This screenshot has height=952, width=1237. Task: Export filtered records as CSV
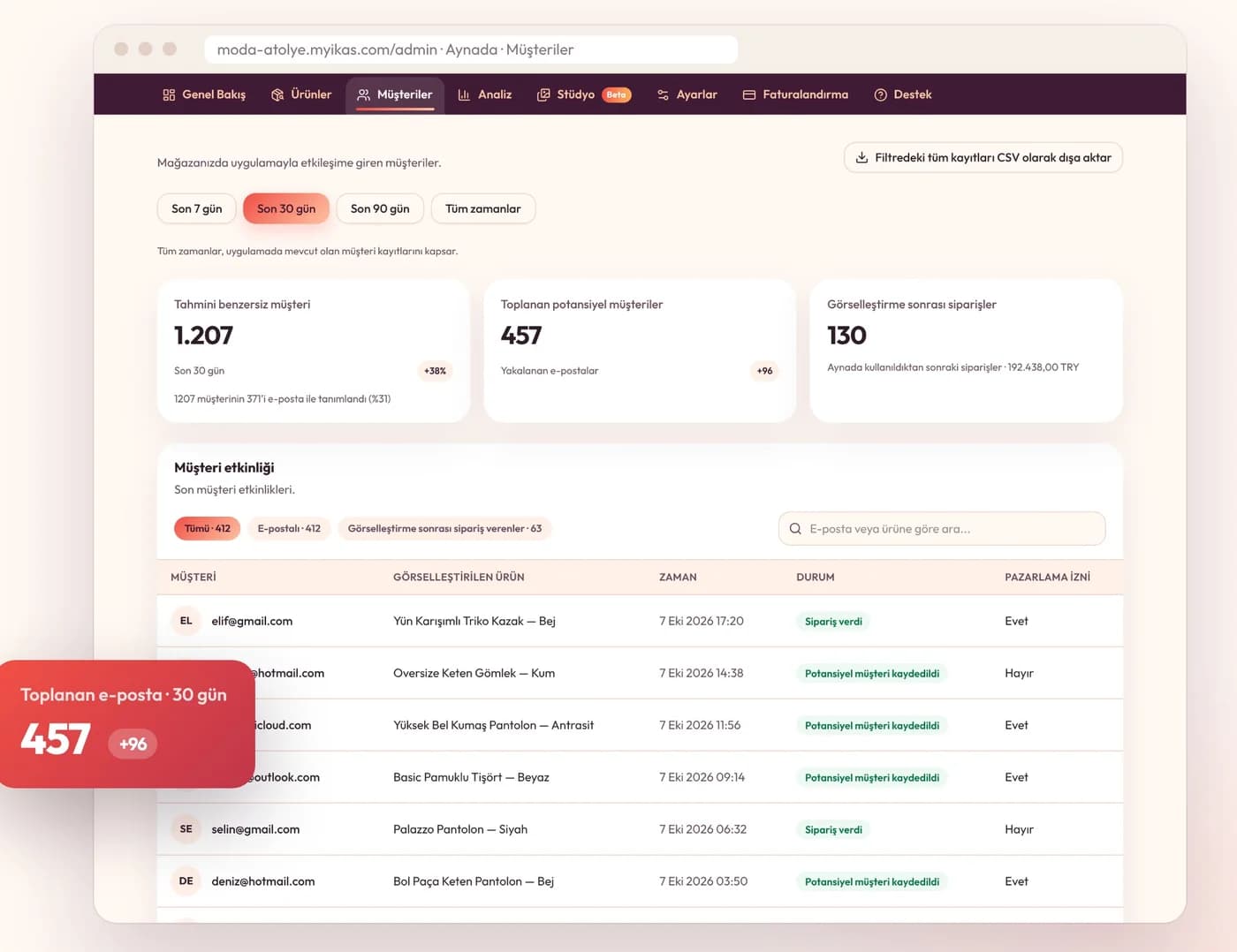click(983, 157)
